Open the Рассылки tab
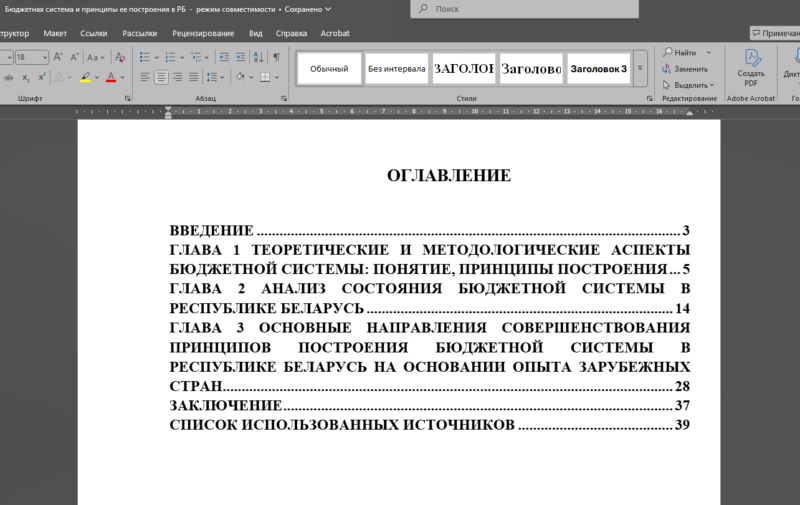The width and height of the screenshot is (800, 505). tap(139, 33)
